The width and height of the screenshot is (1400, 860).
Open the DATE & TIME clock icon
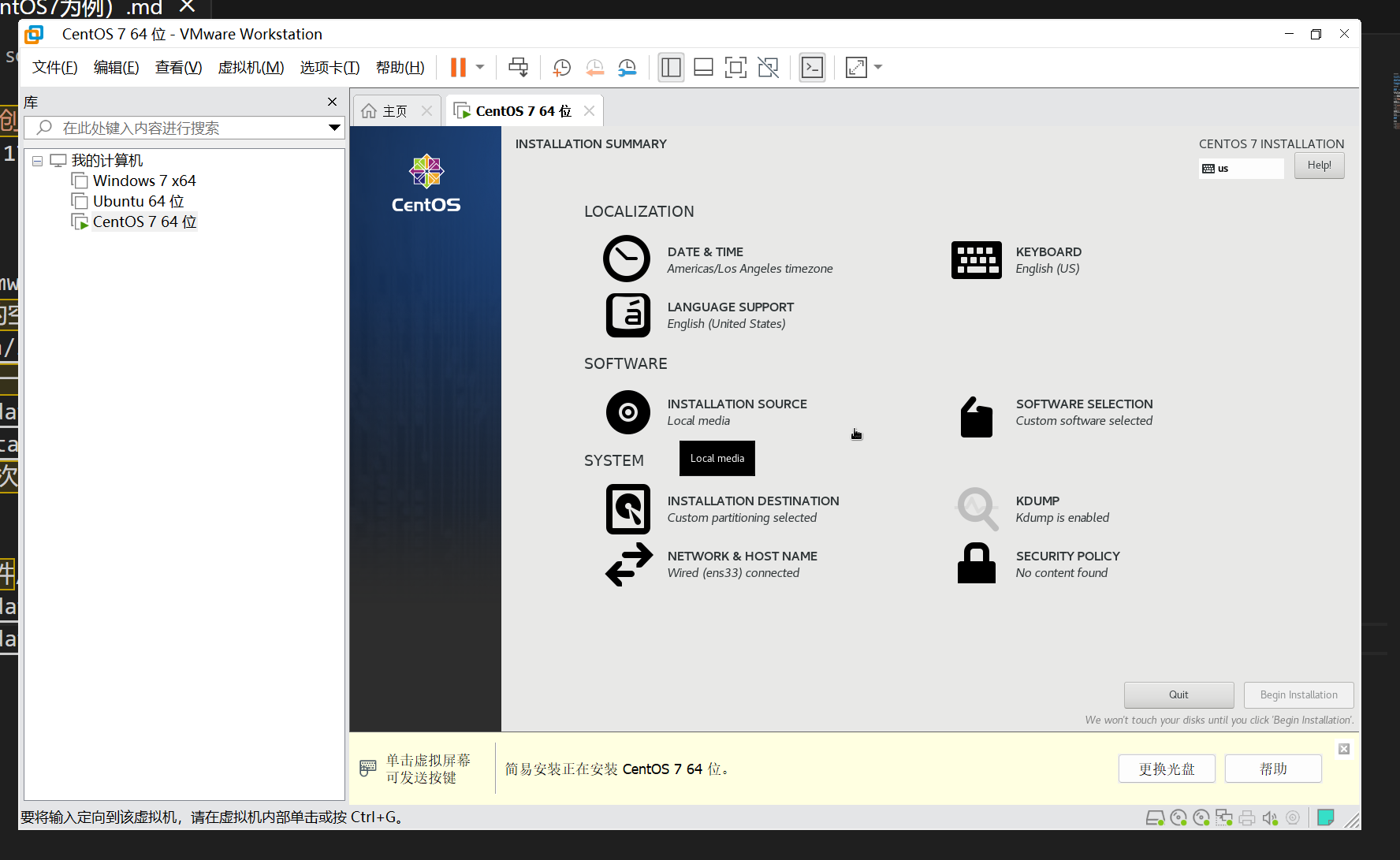[627, 259]
